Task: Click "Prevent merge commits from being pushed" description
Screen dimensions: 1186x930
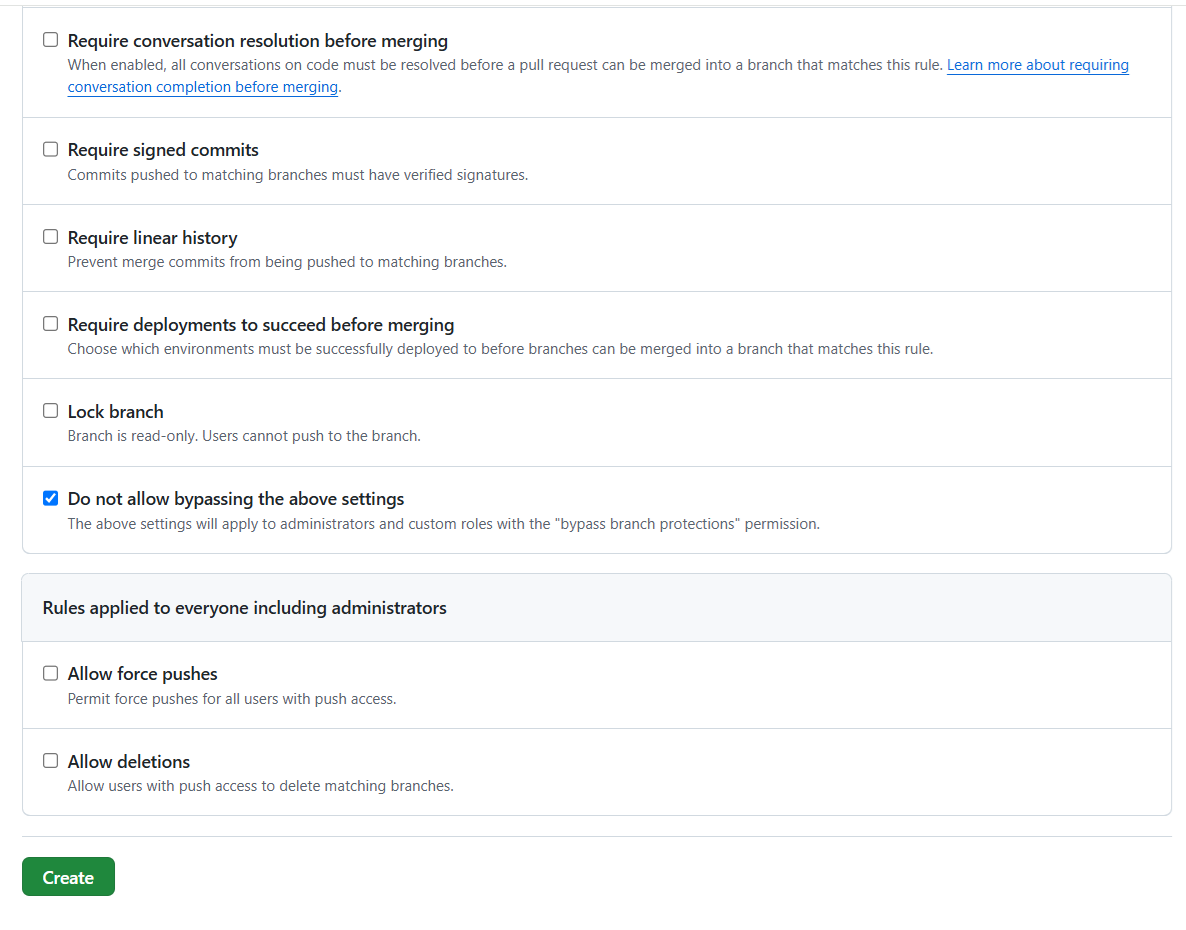Action: click(x=287, y=262)
